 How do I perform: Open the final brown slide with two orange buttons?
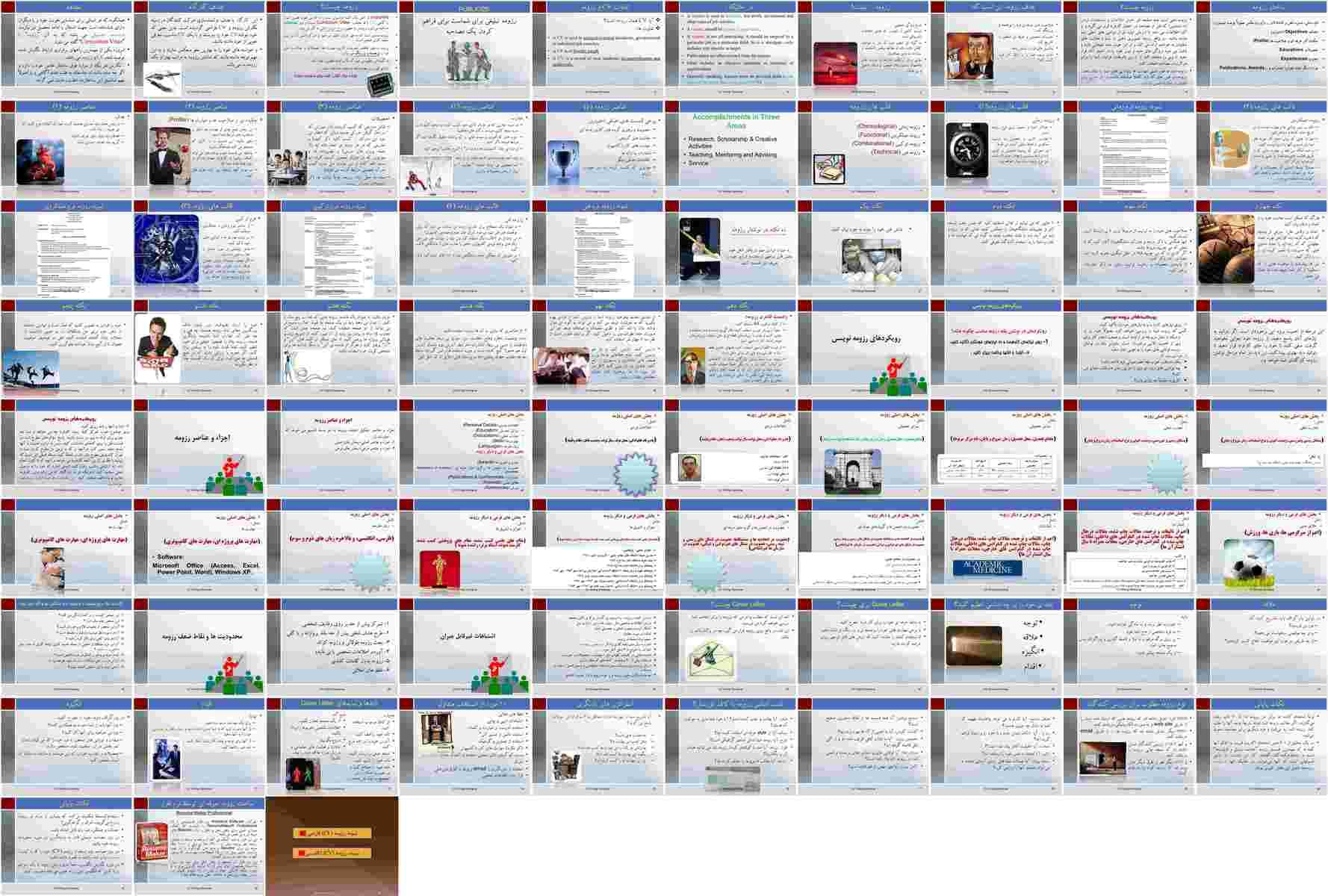[332, 846]
